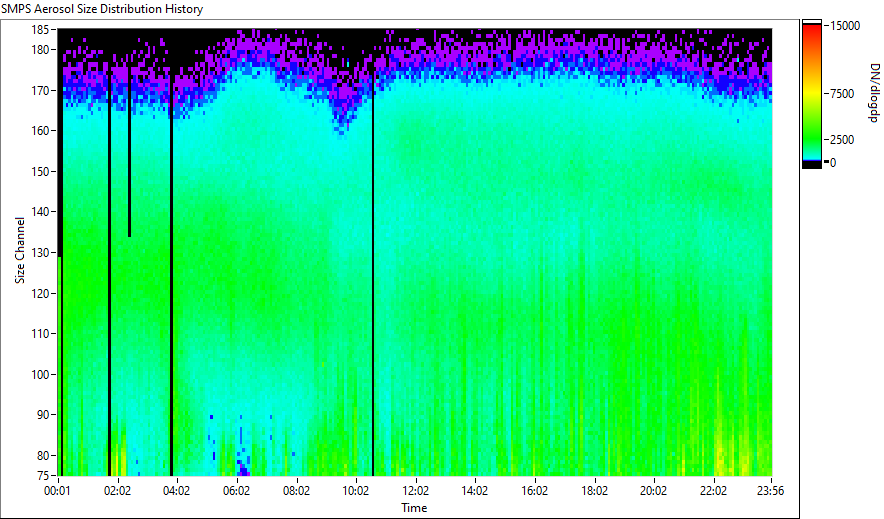Click the 100 size channel tick label
Viewport: 884px width, 519px height.
40,375
